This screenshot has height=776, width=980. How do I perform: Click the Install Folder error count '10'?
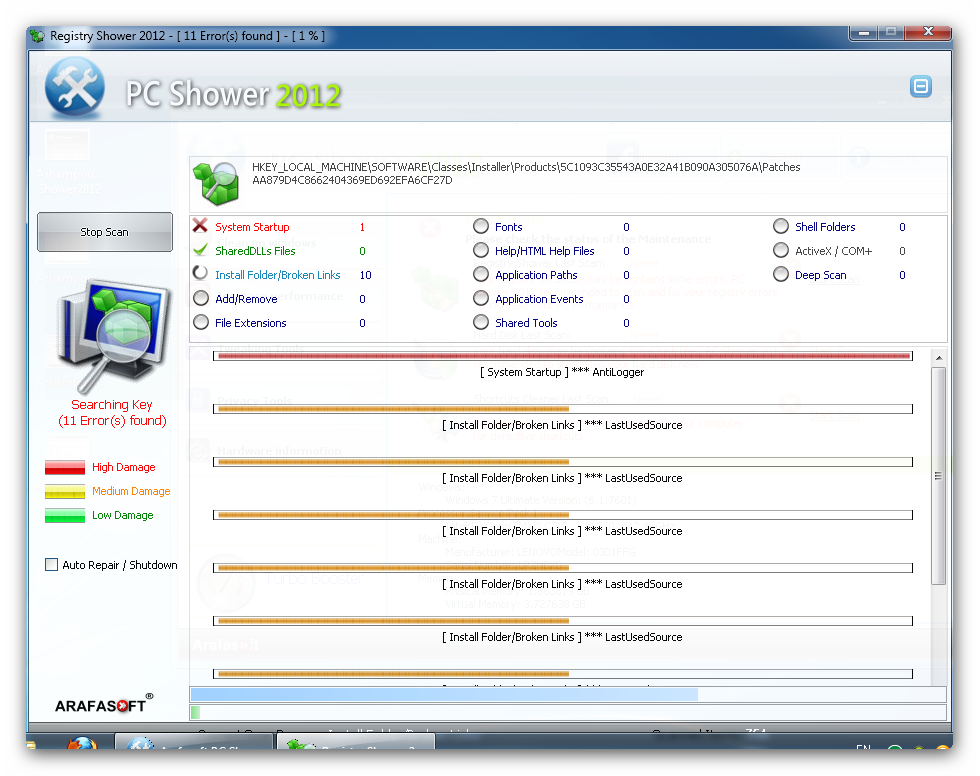366,275
